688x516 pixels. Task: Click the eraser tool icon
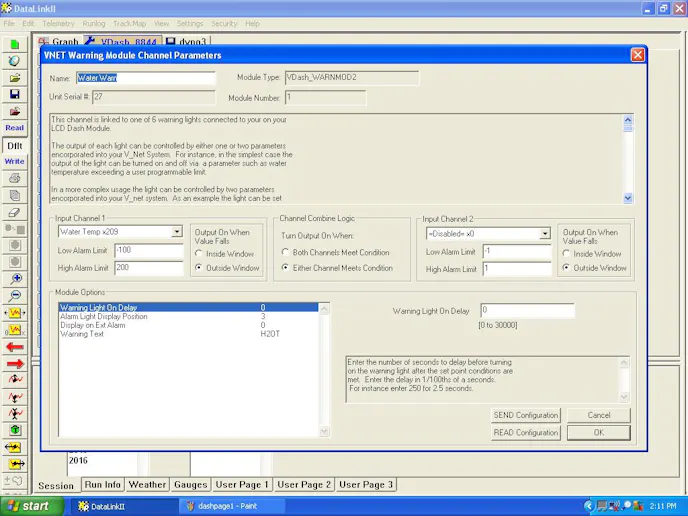coord(15,212)
